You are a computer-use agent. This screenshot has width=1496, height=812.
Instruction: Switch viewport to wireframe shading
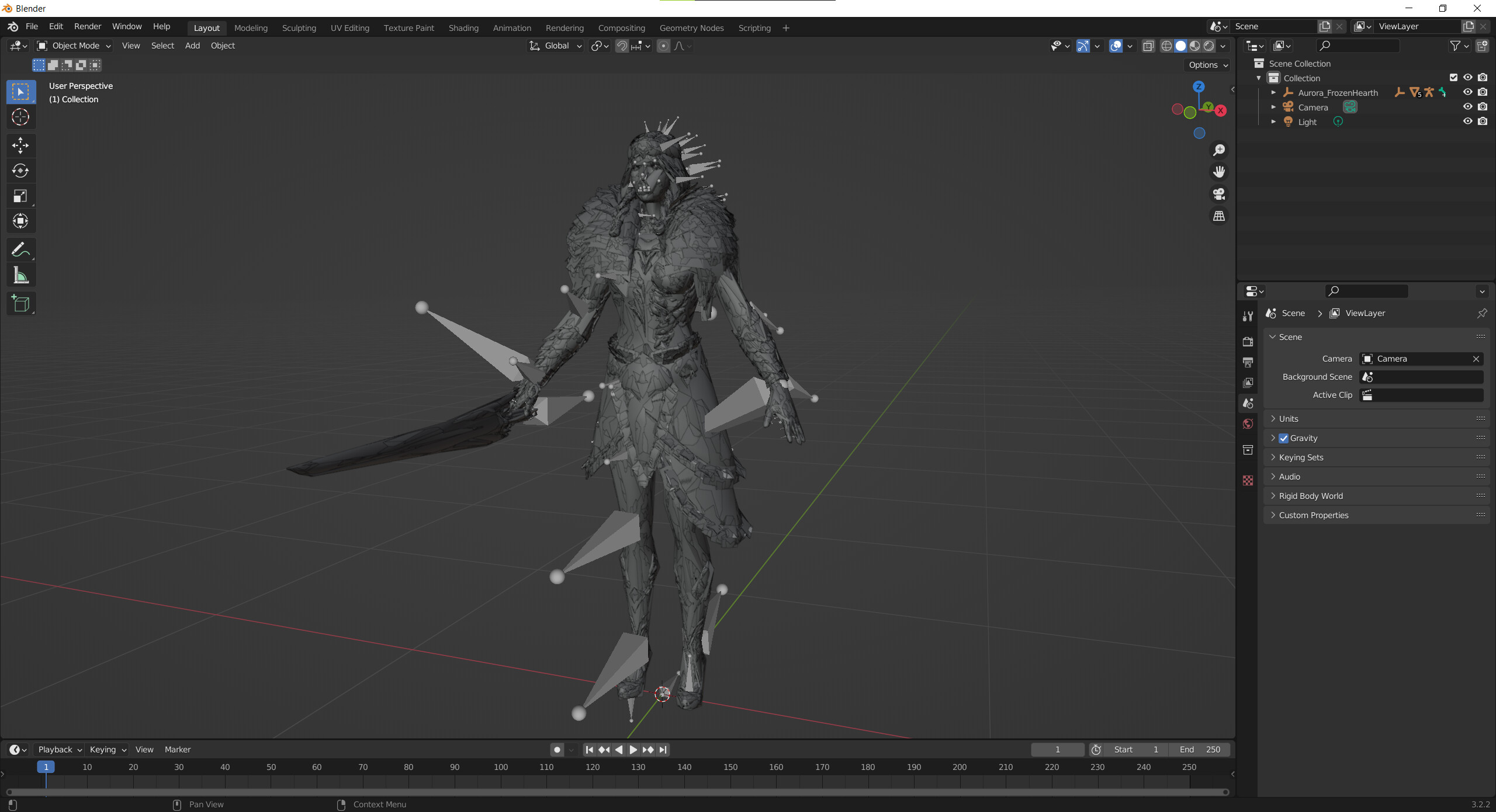(1166, 46)
